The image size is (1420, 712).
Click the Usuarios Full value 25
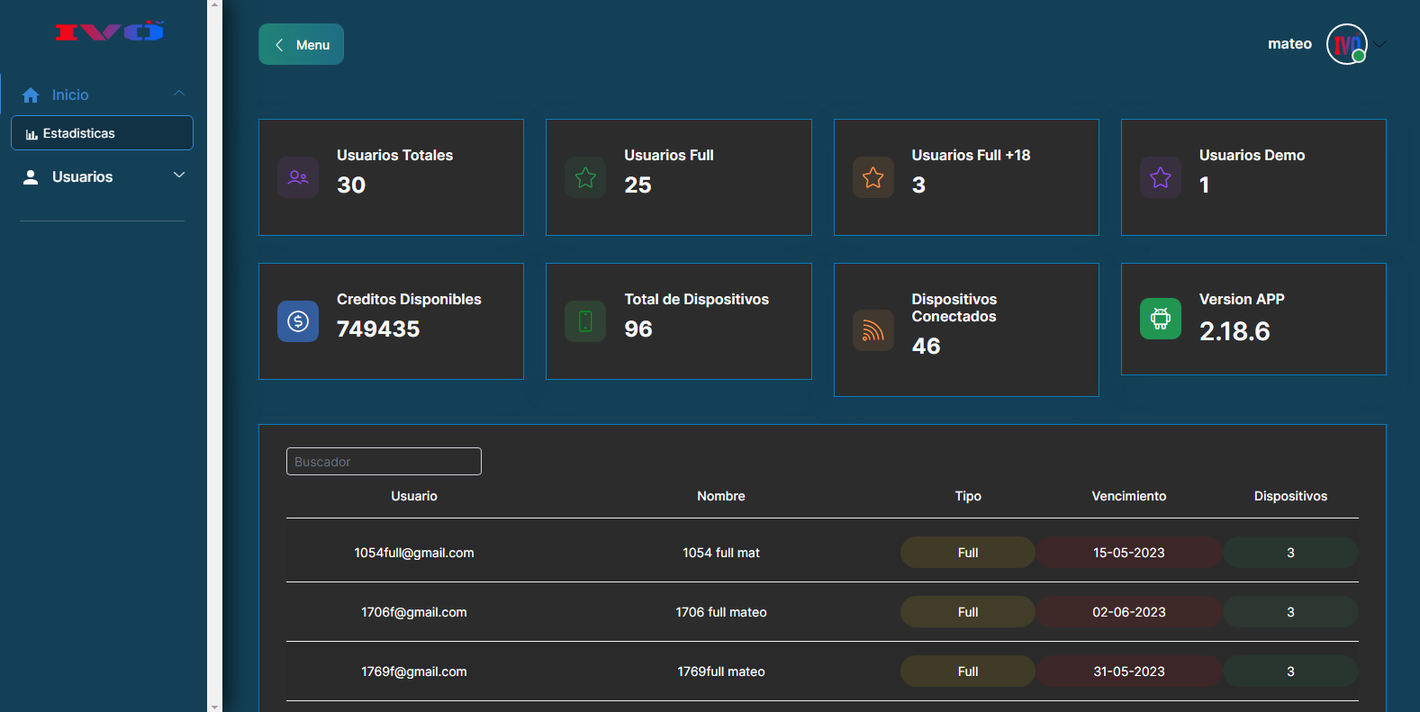[638, 185]
